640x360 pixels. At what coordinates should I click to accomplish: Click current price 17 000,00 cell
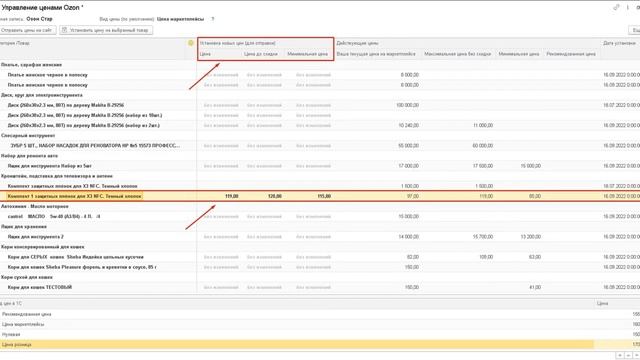[409, 166]
